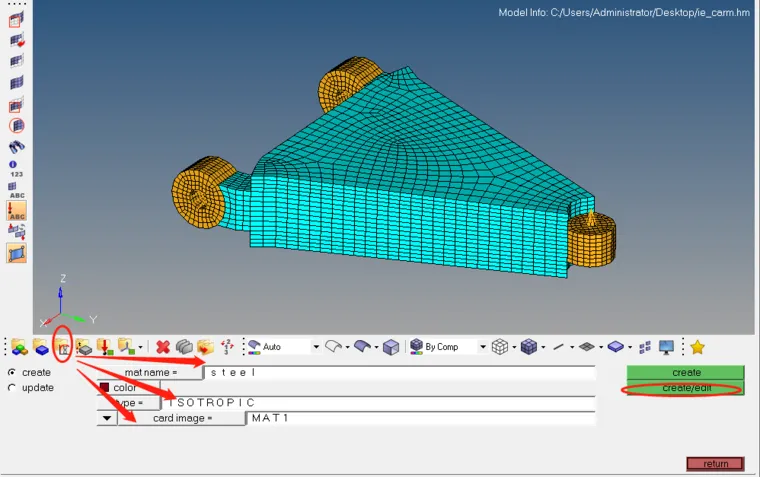The image size is (760, 477).
Task: Select the create radio button
Action: (12, 372)
